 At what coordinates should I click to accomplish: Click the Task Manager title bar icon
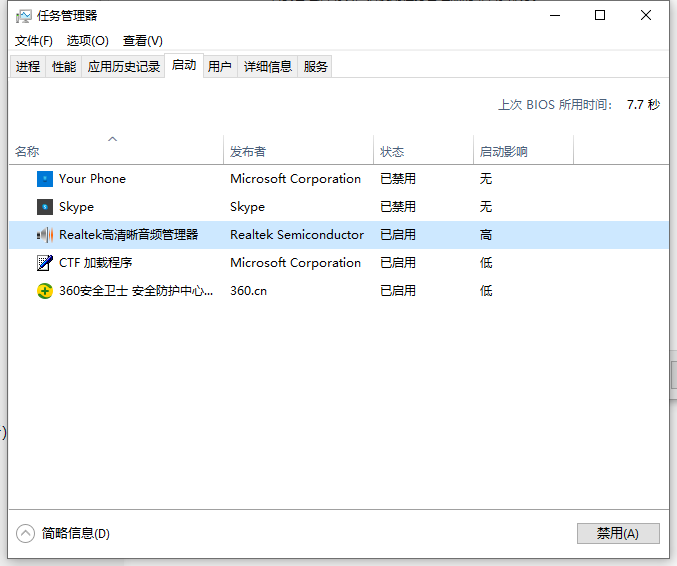point(24,16)
